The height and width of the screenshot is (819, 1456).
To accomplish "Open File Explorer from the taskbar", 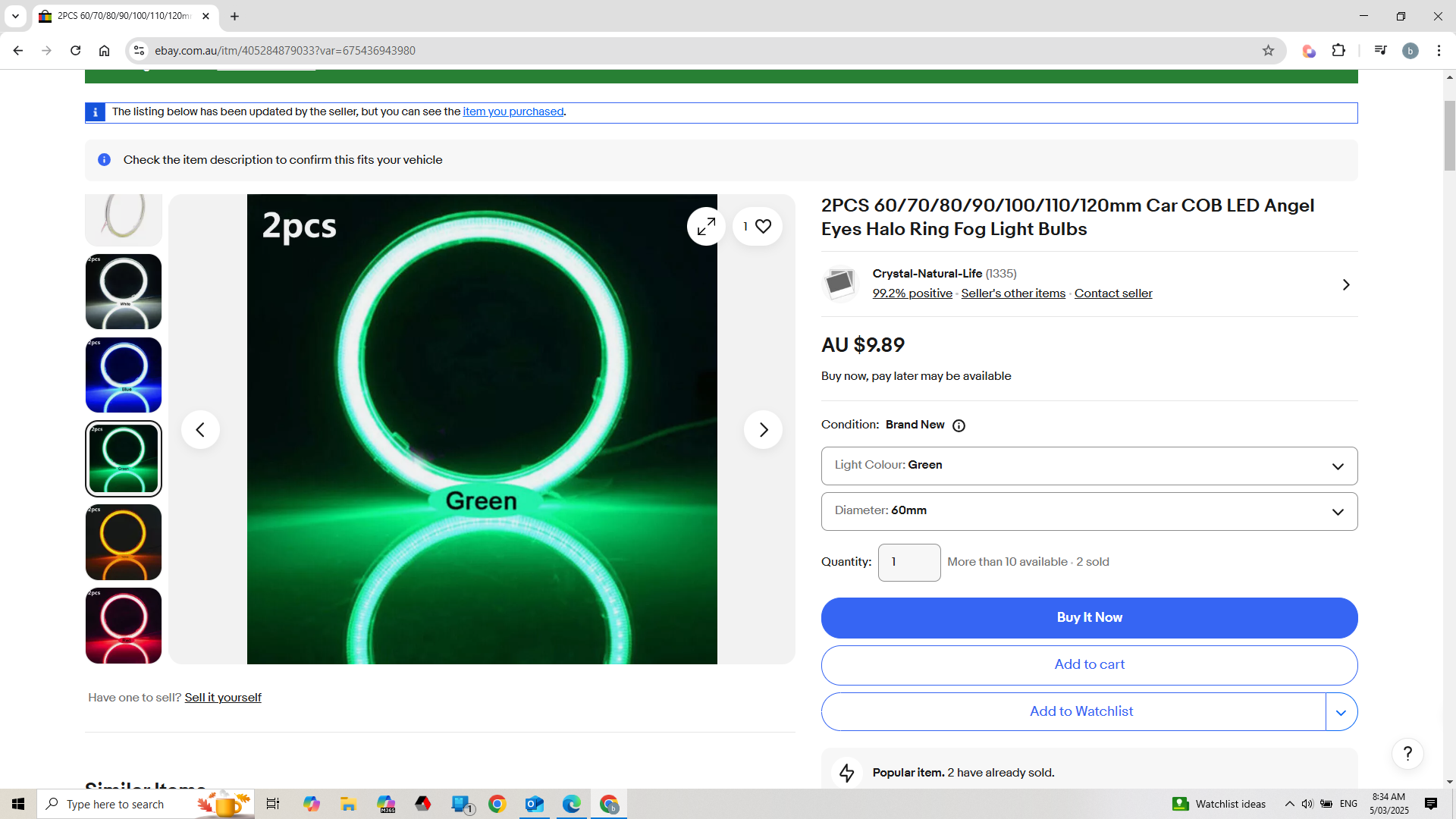I will pyautogui.click(x=348, y=804).
